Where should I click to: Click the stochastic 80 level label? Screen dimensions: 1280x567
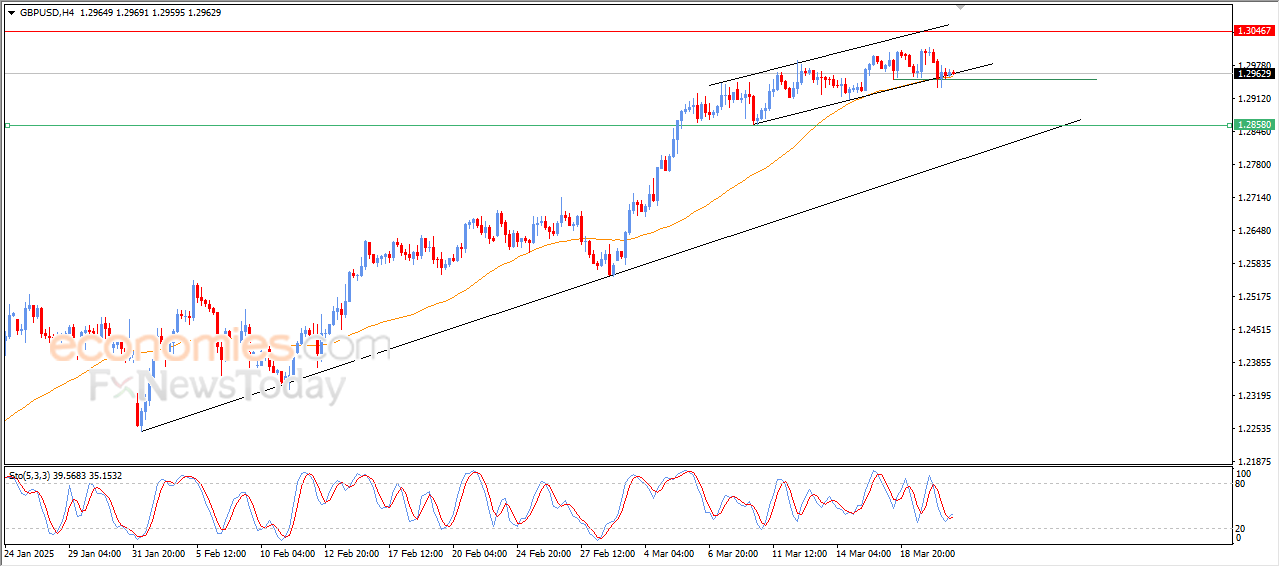coord(1242,484)
